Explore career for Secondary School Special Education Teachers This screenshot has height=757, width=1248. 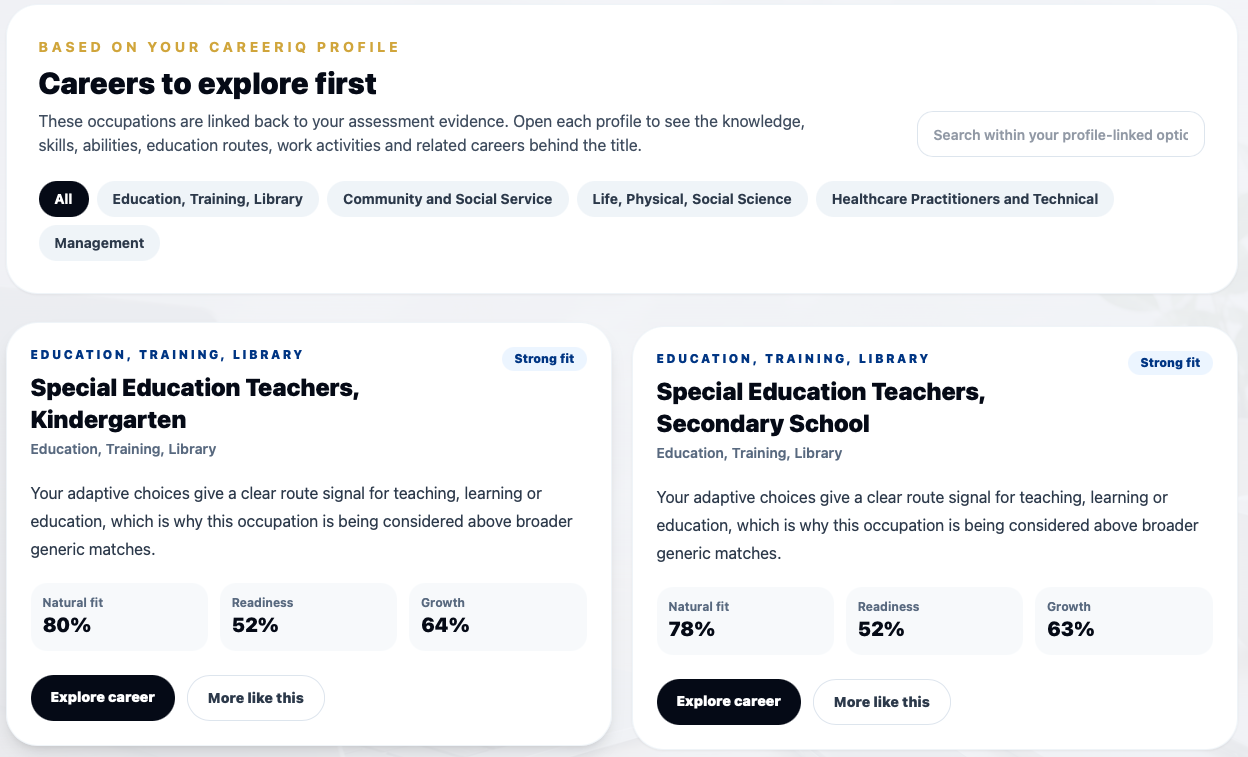coord(729,702)
